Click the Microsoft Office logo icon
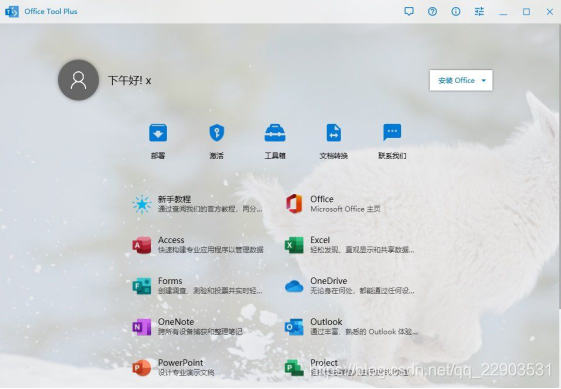561x389 pixels. point(294,204)
